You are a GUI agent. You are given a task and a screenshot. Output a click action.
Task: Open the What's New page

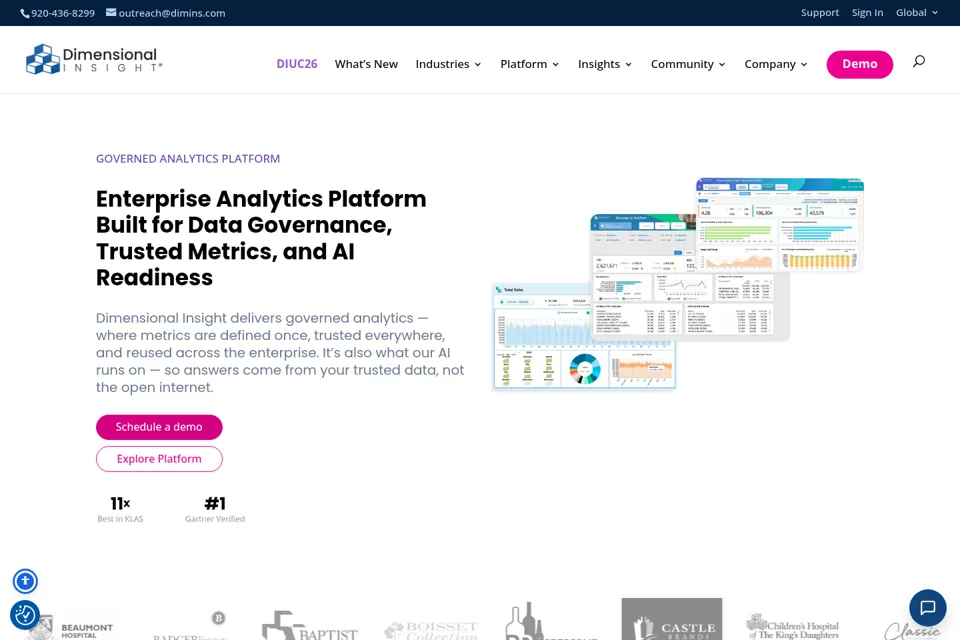click(x=366, y=64)
